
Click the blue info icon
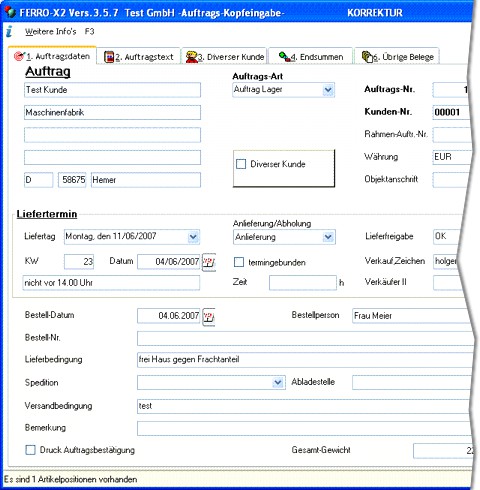[9, 31]
